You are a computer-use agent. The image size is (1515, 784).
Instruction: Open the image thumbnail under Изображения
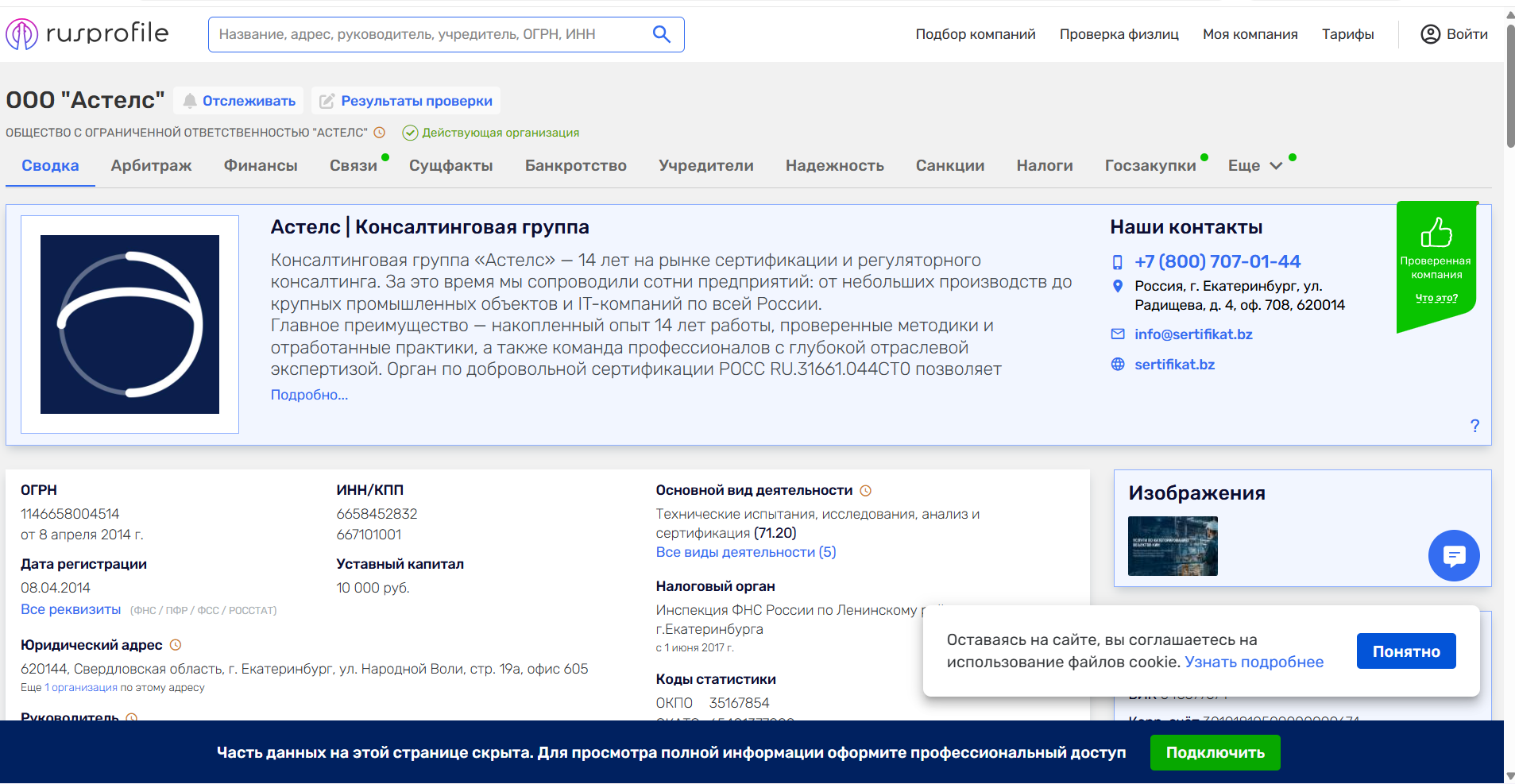click(x=1173, y=546)
